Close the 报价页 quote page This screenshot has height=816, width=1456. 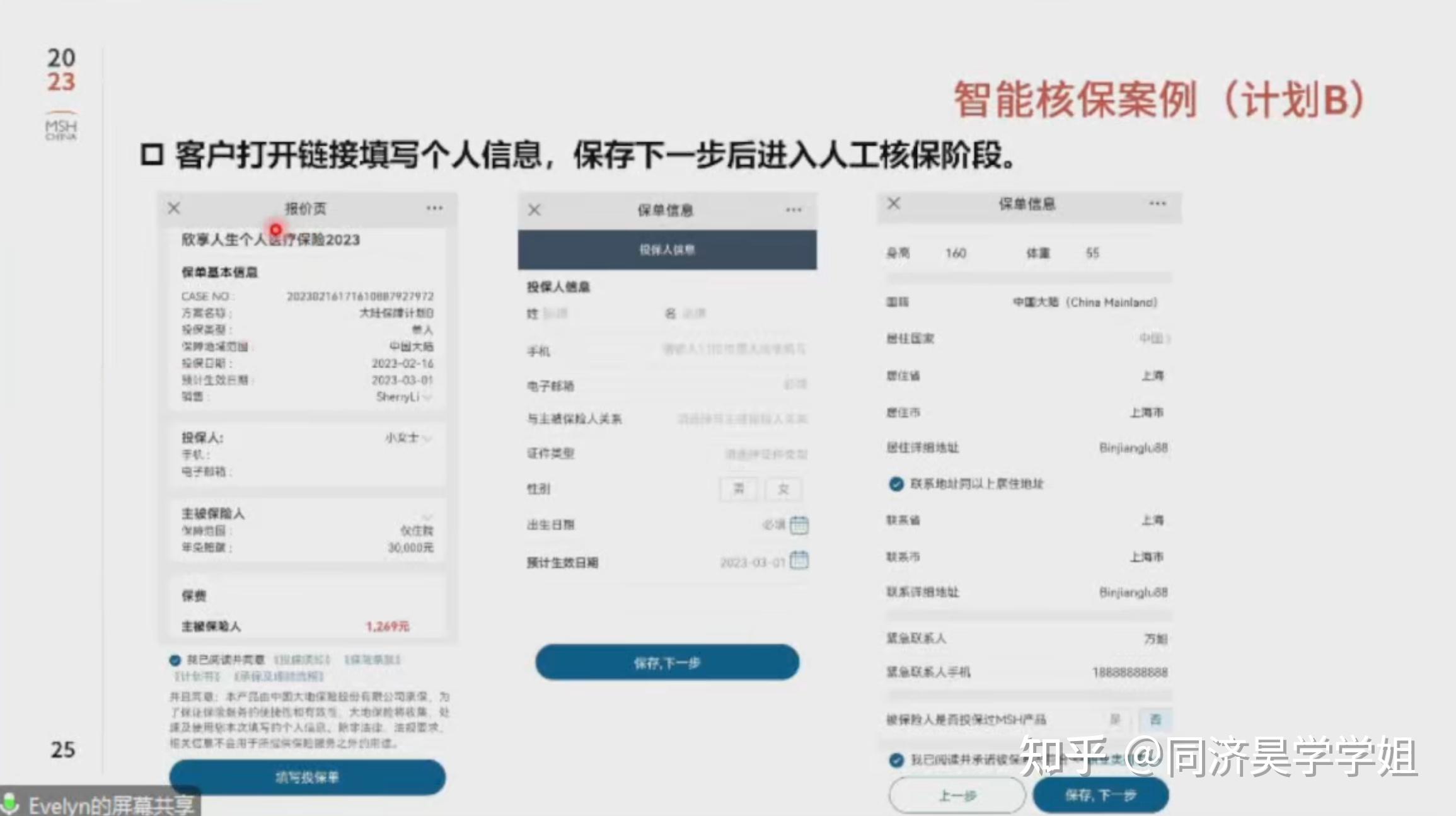pos(173,207)
